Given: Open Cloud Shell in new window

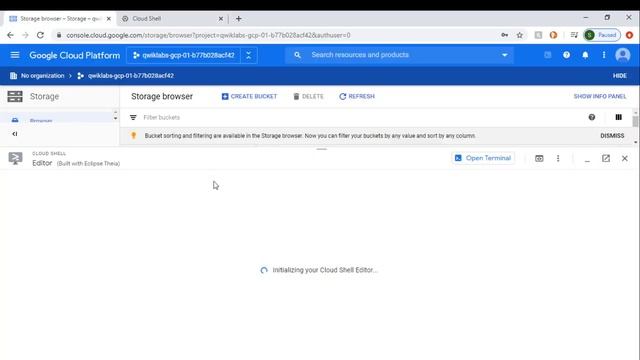Looking at the screenshot, I should pyautogui.click(x=606, y=158).
